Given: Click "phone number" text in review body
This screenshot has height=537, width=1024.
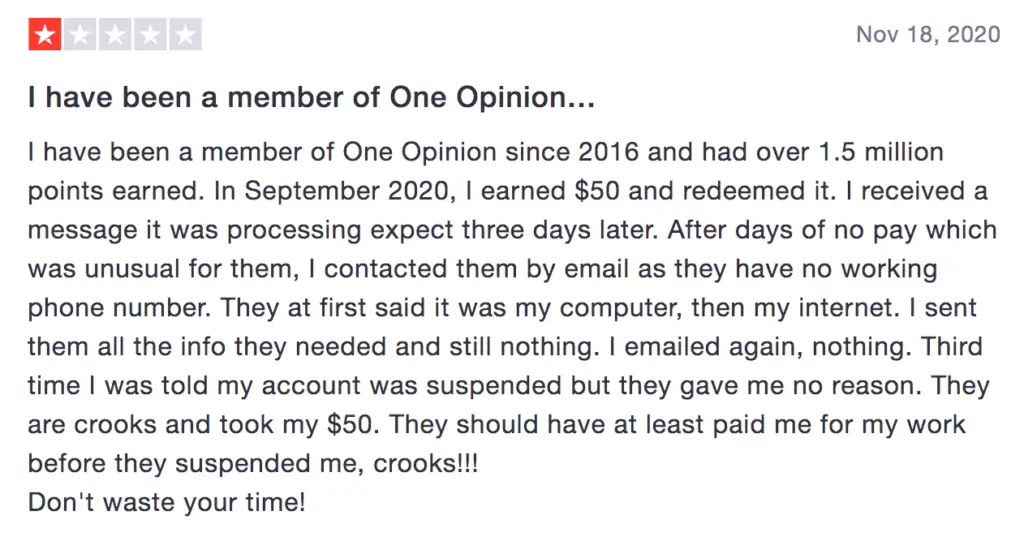Looking at the screenshot, I should tap(118, 308).
